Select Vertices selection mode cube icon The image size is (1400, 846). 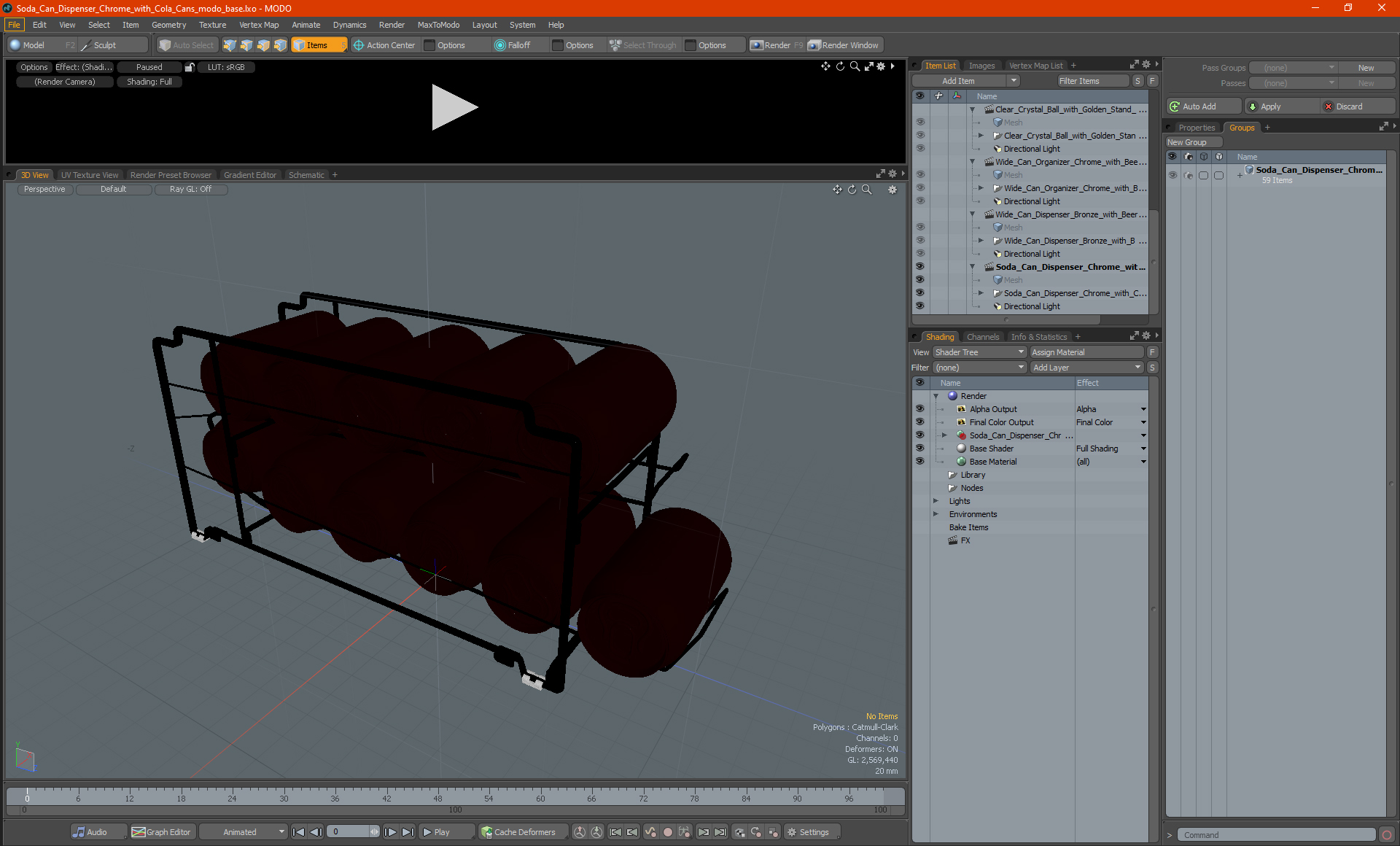pyautogui.click(x=230, y=45)
